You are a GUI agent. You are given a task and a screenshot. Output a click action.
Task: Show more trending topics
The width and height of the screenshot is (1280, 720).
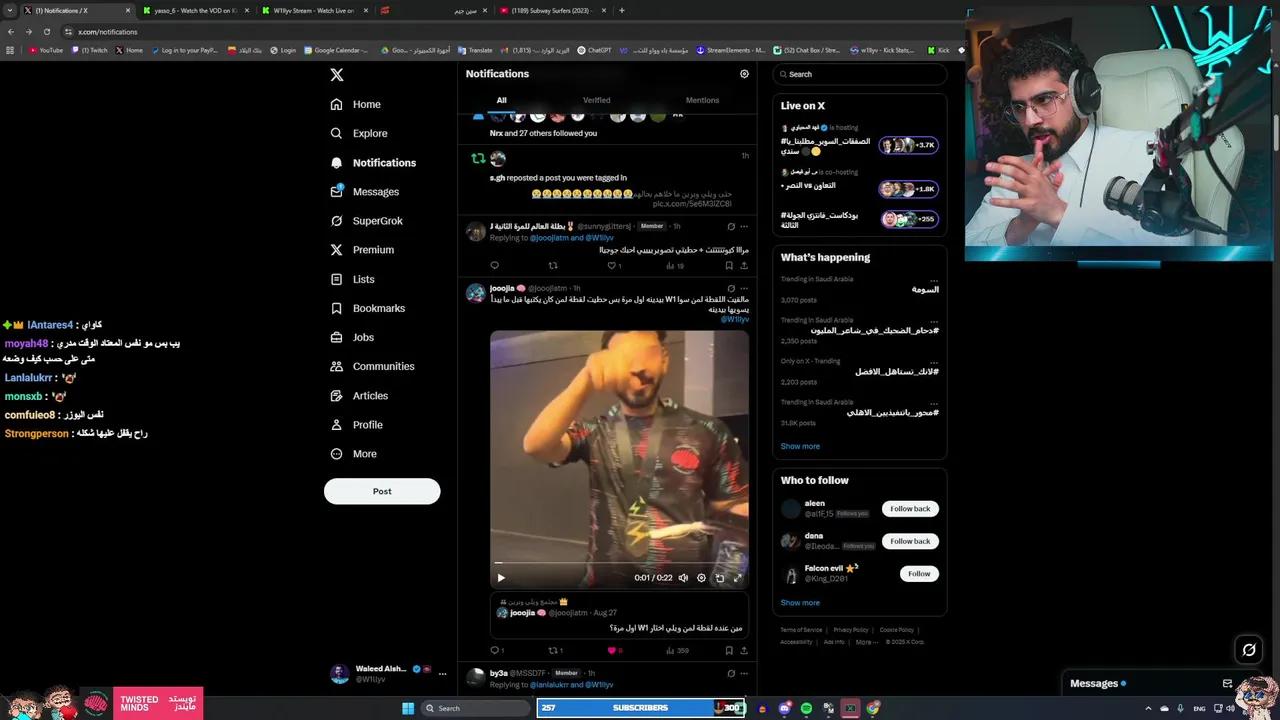800,446
